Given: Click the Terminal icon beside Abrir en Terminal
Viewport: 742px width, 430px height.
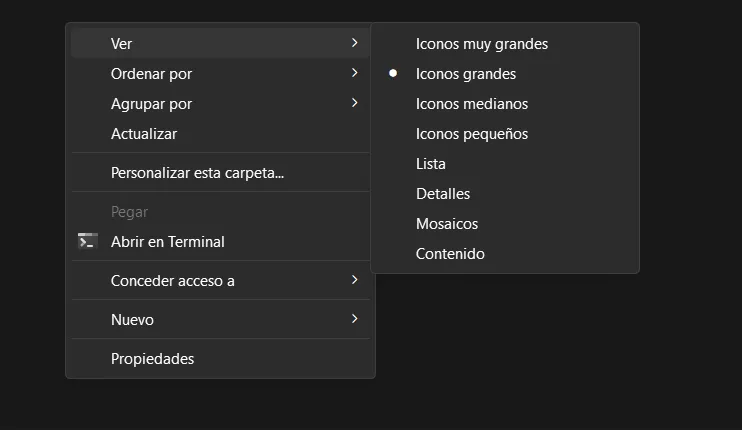Looking at the screenshot, I should pos(88,241).
